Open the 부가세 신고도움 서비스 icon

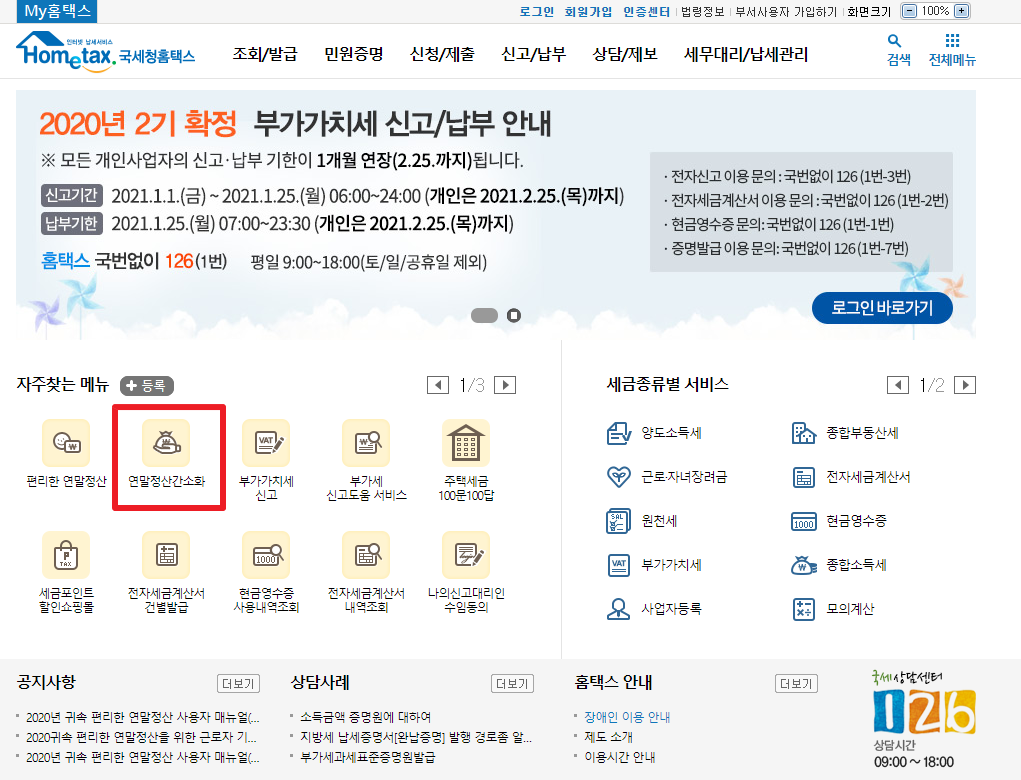(366, 443)
